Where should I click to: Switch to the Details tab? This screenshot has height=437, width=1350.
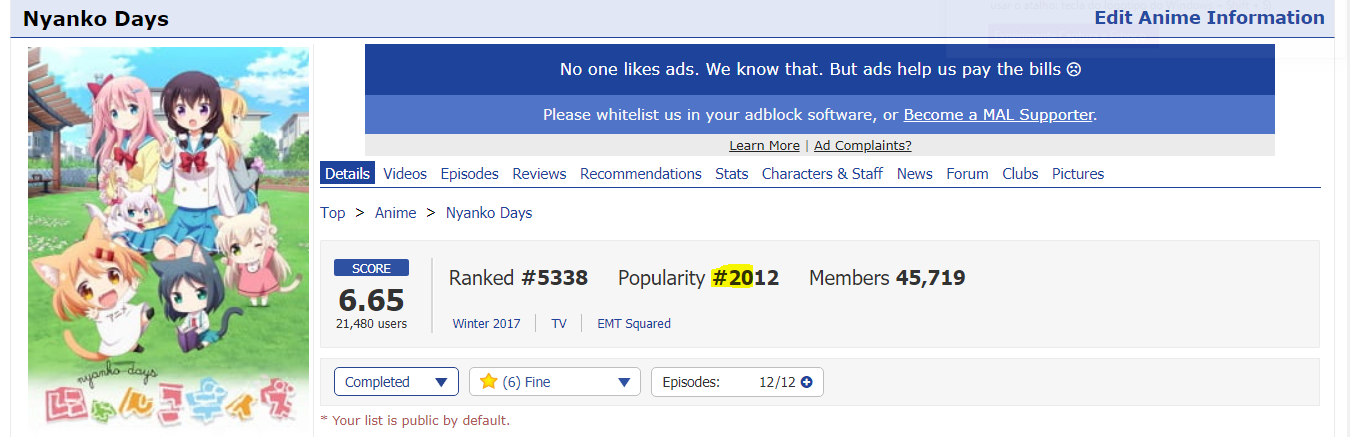click(x=348, y=173)
